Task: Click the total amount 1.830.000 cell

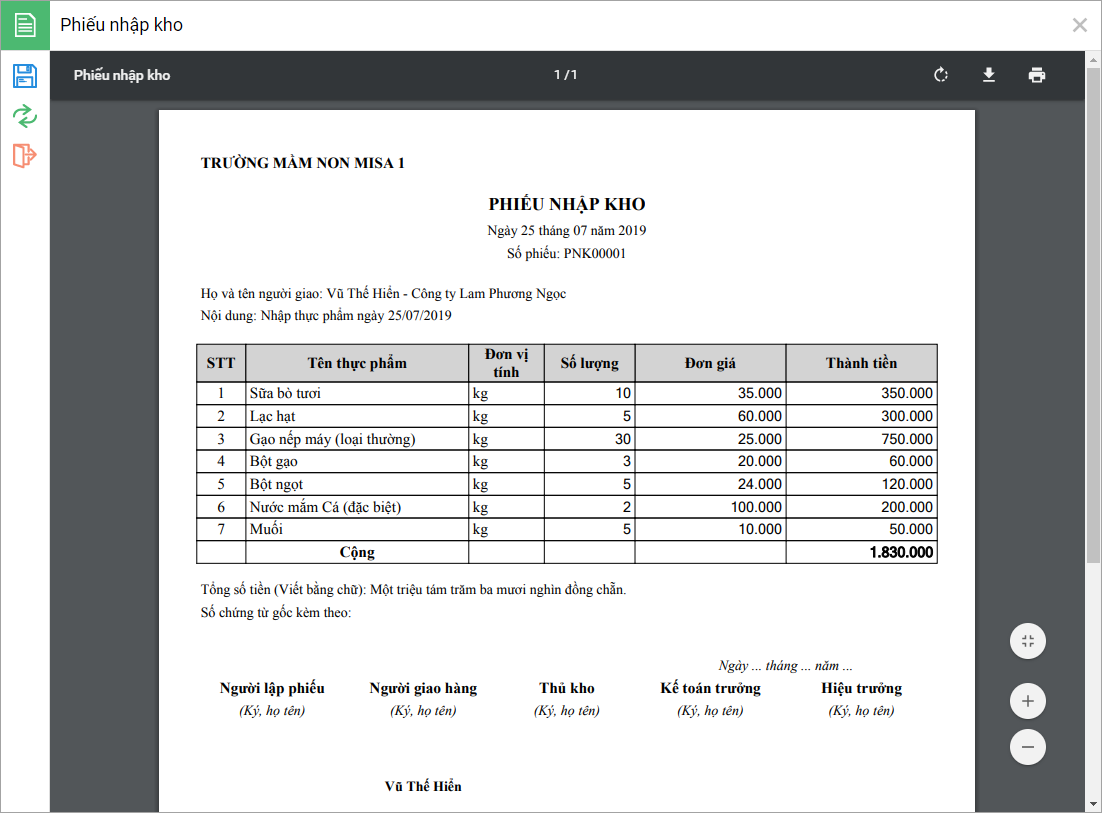Action: [861, 552]
